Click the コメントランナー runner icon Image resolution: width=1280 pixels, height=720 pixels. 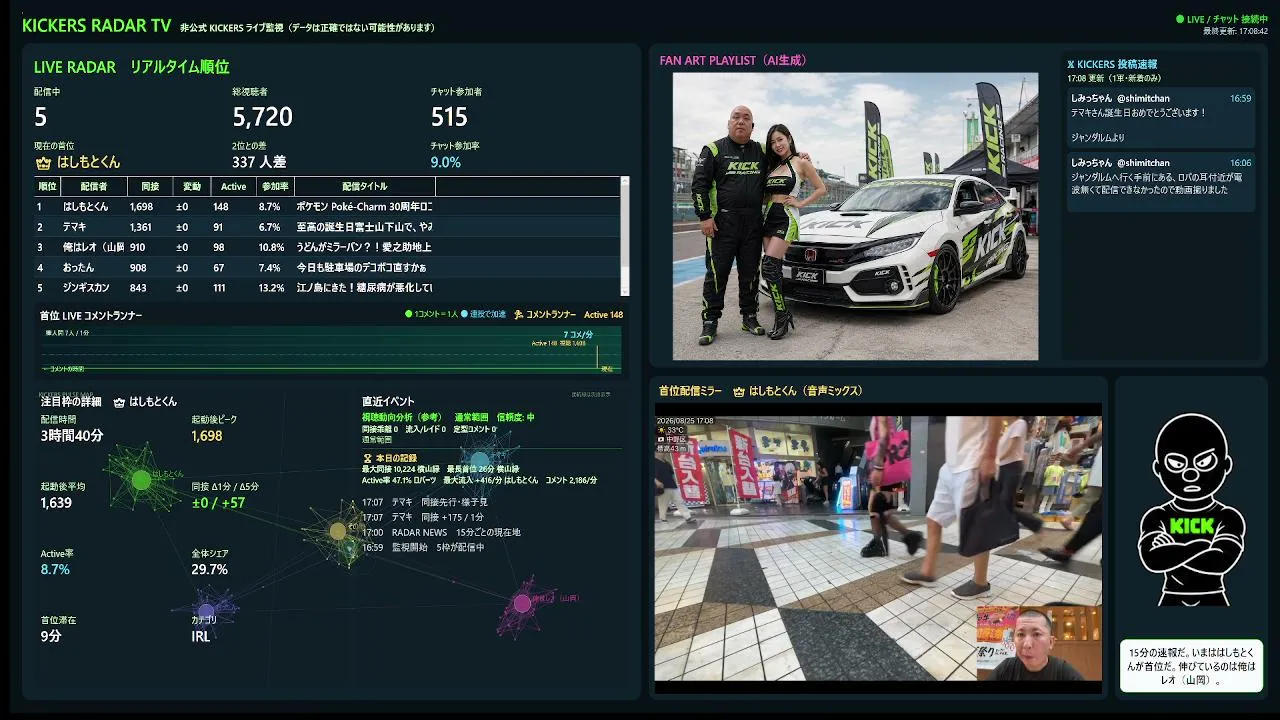coord(519,315)
